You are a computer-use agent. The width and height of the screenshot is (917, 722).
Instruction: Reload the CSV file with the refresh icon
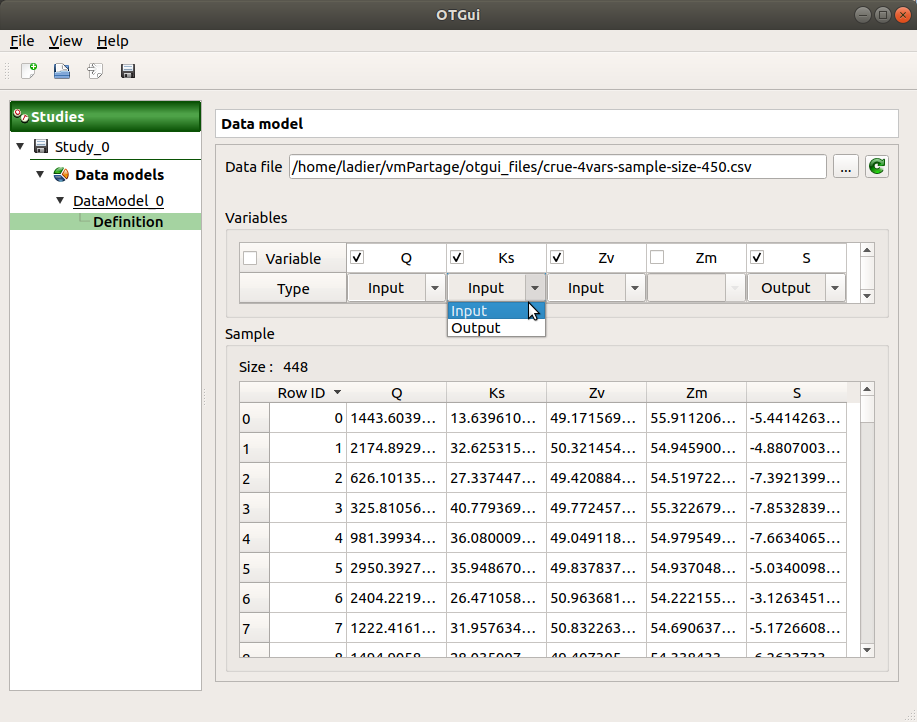click(876, 166)
